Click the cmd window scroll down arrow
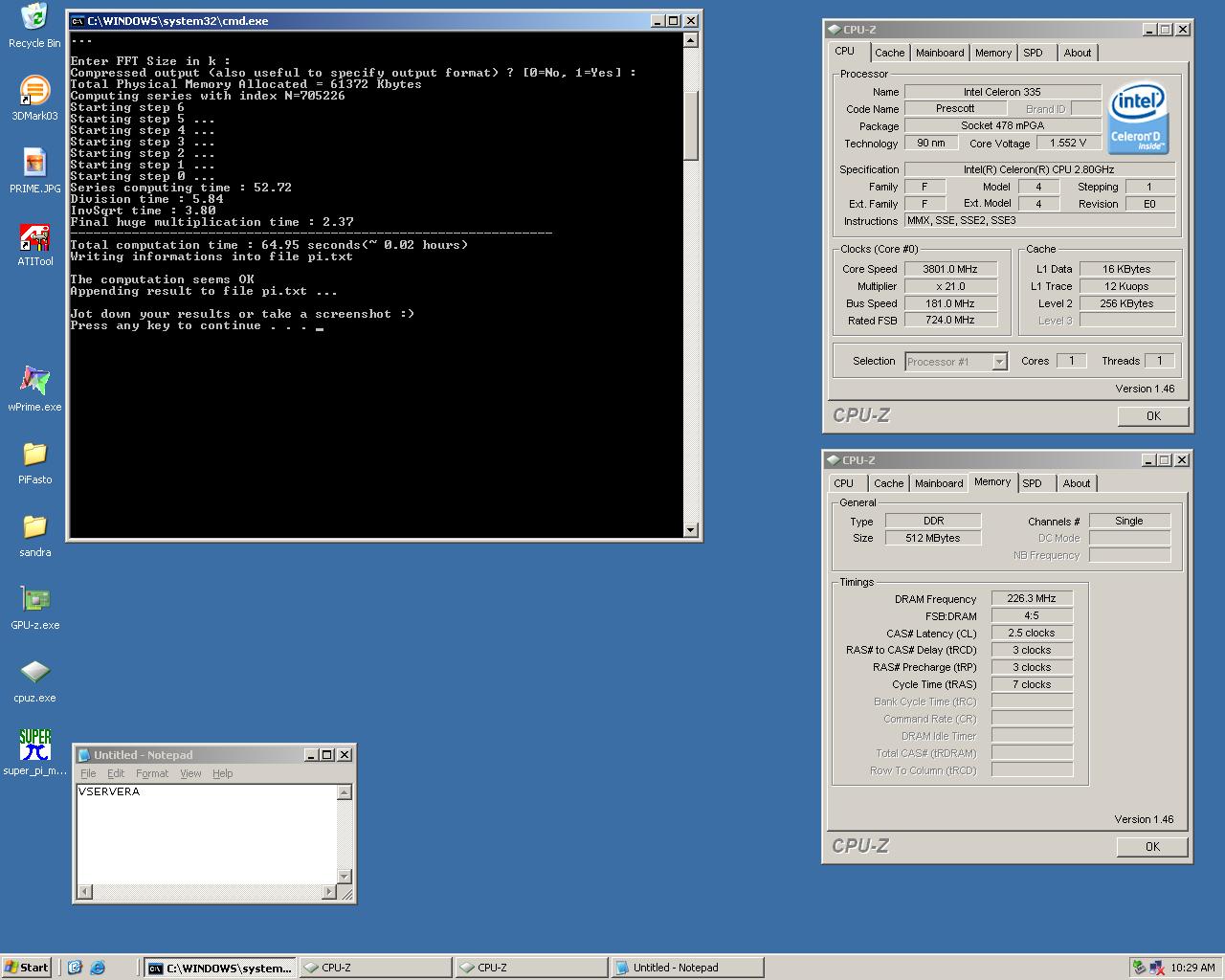1225x980 pixels. tap(691, 530)
